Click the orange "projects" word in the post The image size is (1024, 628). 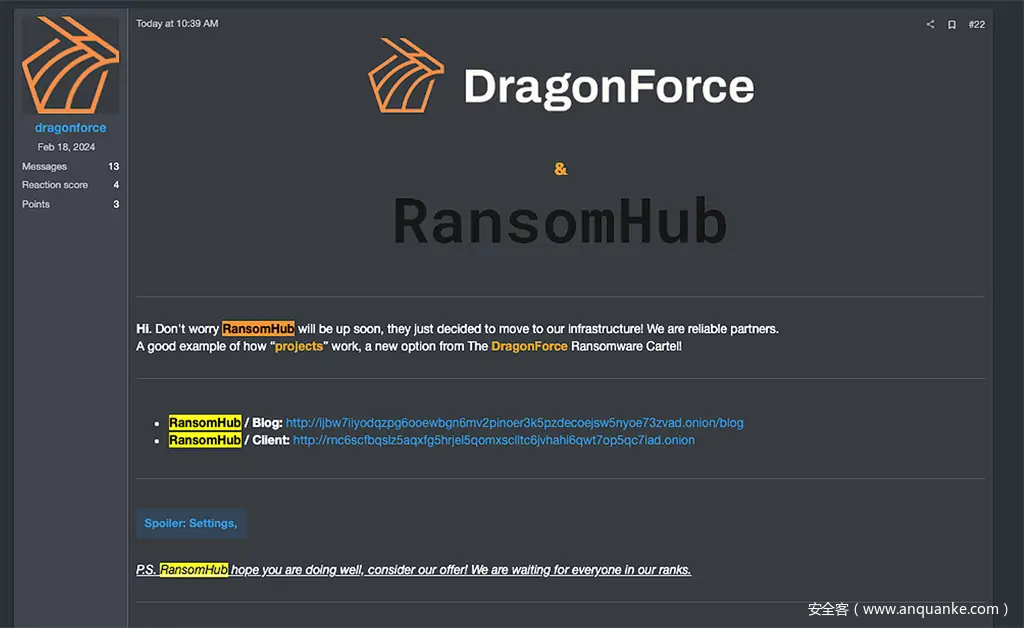click(x=299, y=346)
